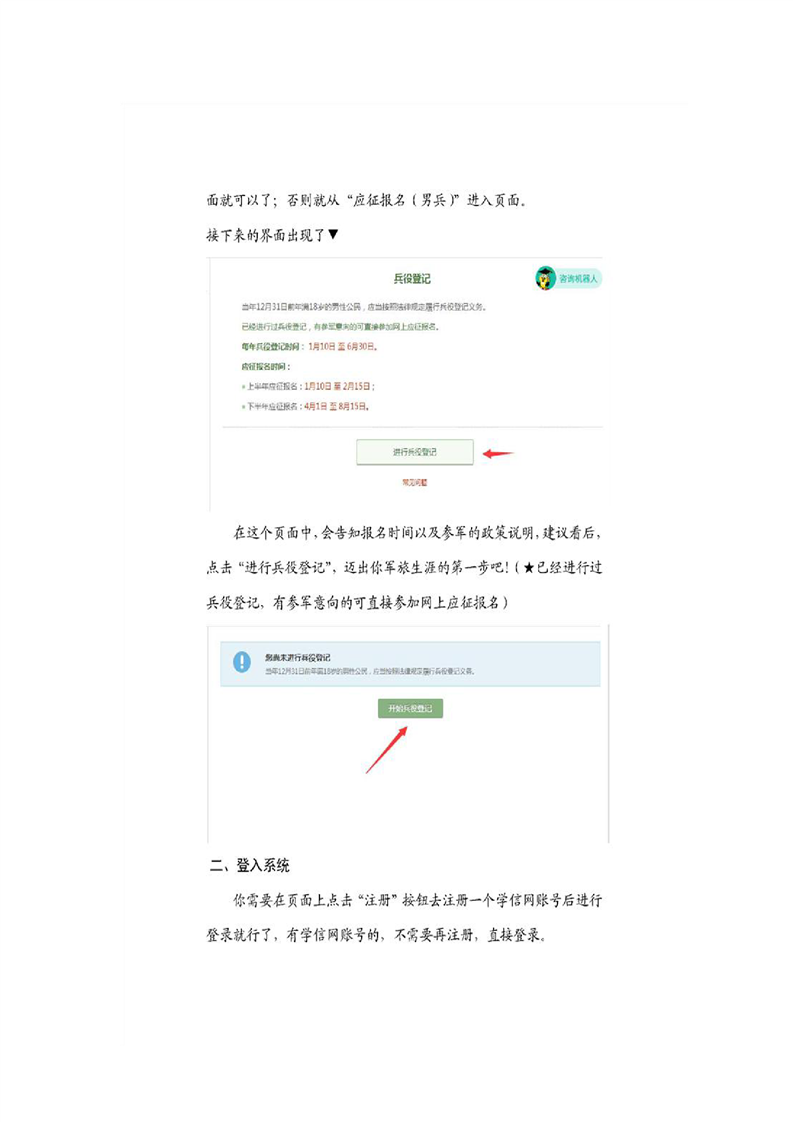Click the first line mentioning 应征报名（男兵）
This screenshot has height=1122, width=793.
click(367, 200)
